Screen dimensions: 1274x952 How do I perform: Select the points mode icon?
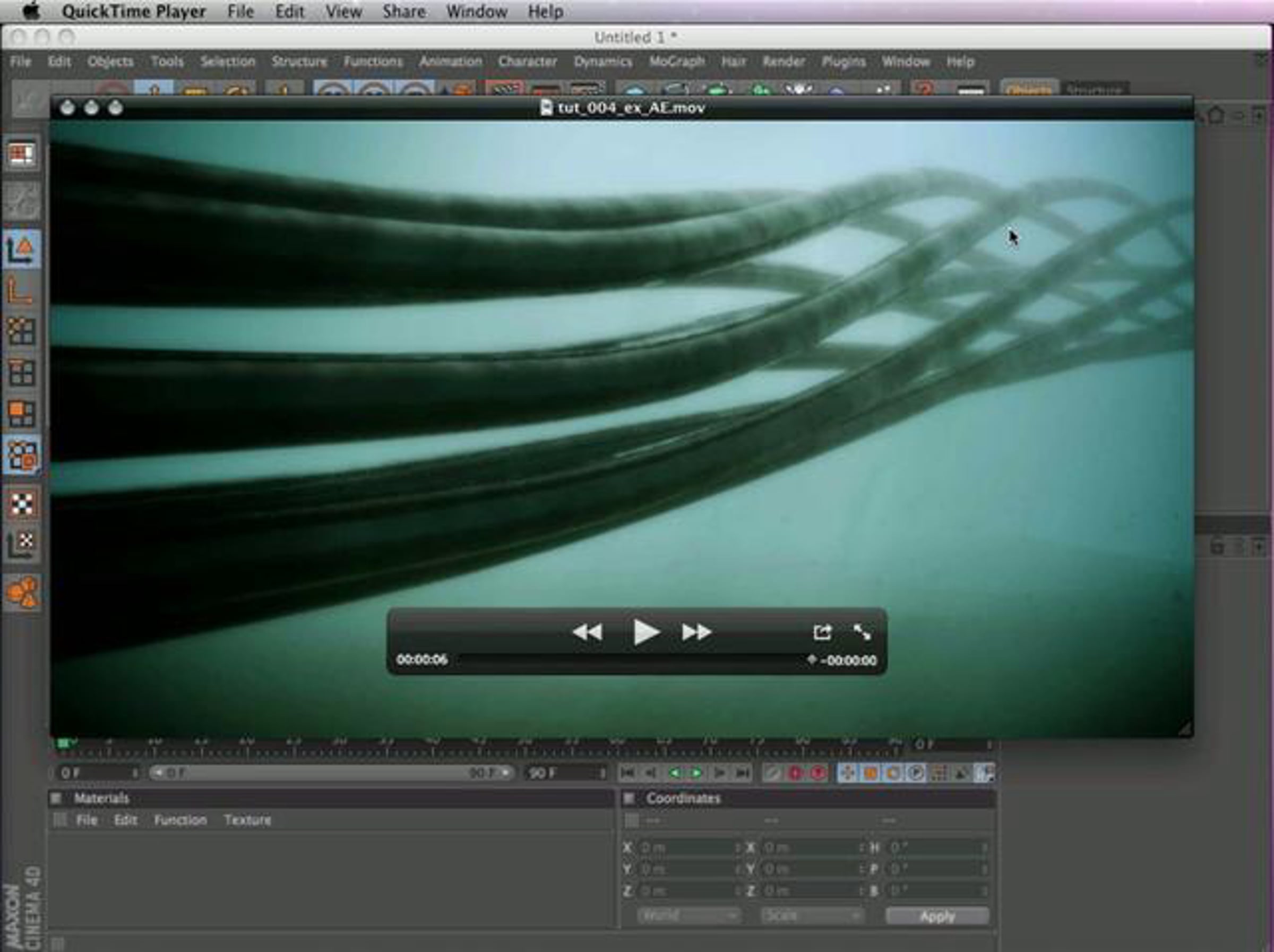click(x=22, y=331)
